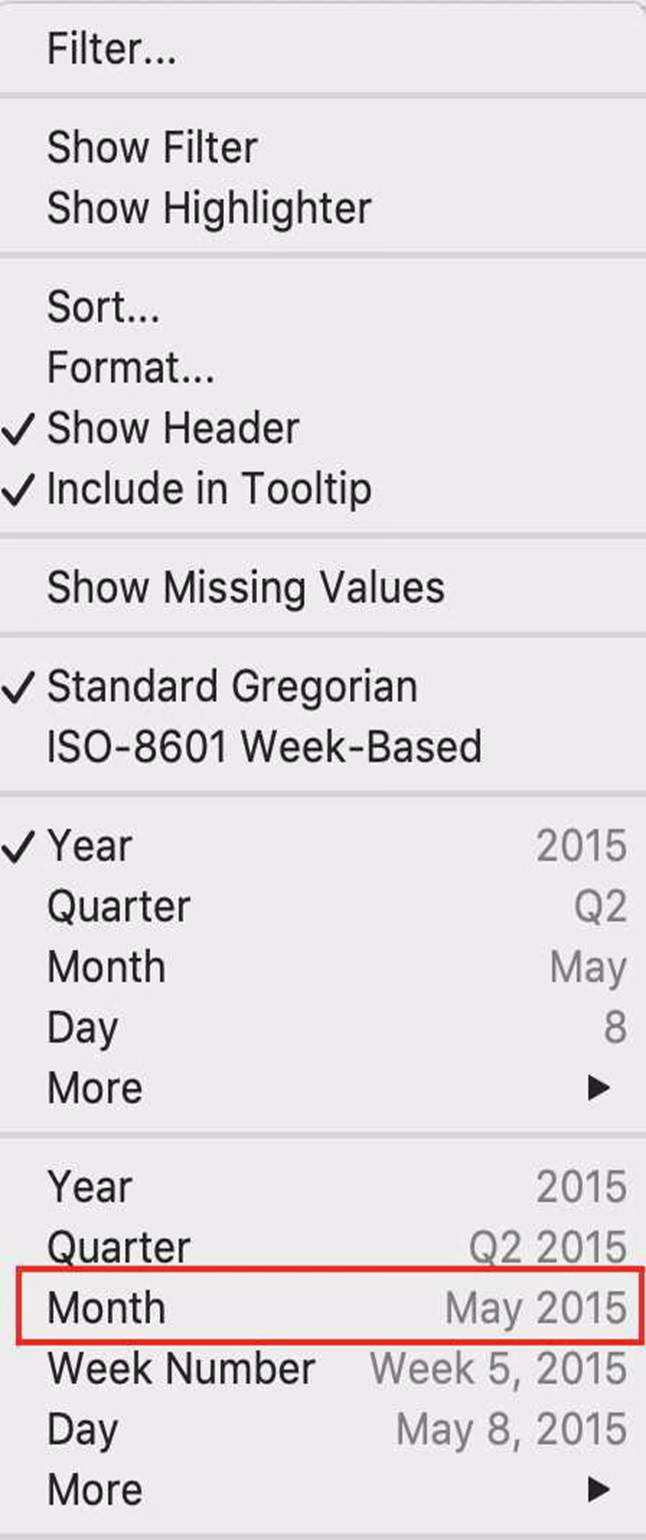646x1540 pixels.
Task: Choose the highlighted Month May 2015
Action: 106,1308
